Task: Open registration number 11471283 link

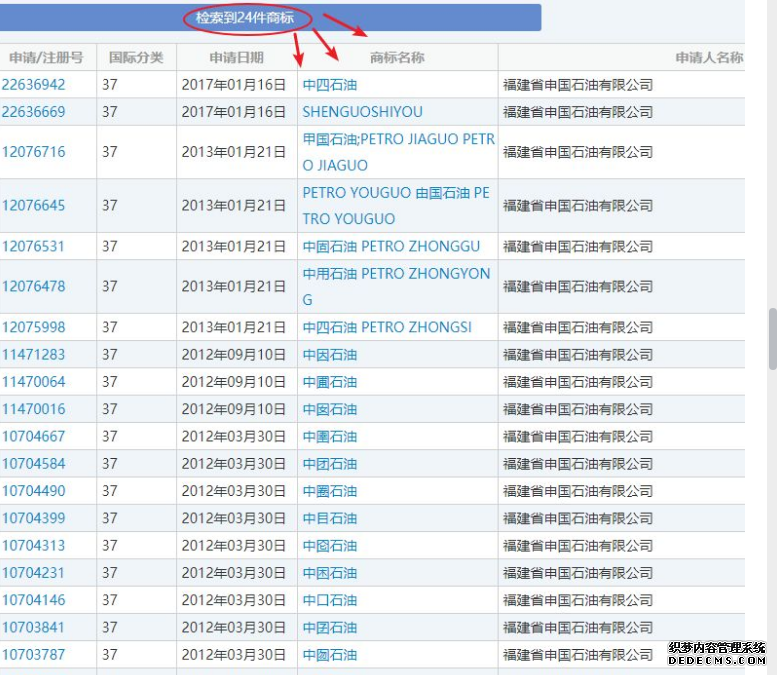Action: pyautogui.click(x=33, y=355)
